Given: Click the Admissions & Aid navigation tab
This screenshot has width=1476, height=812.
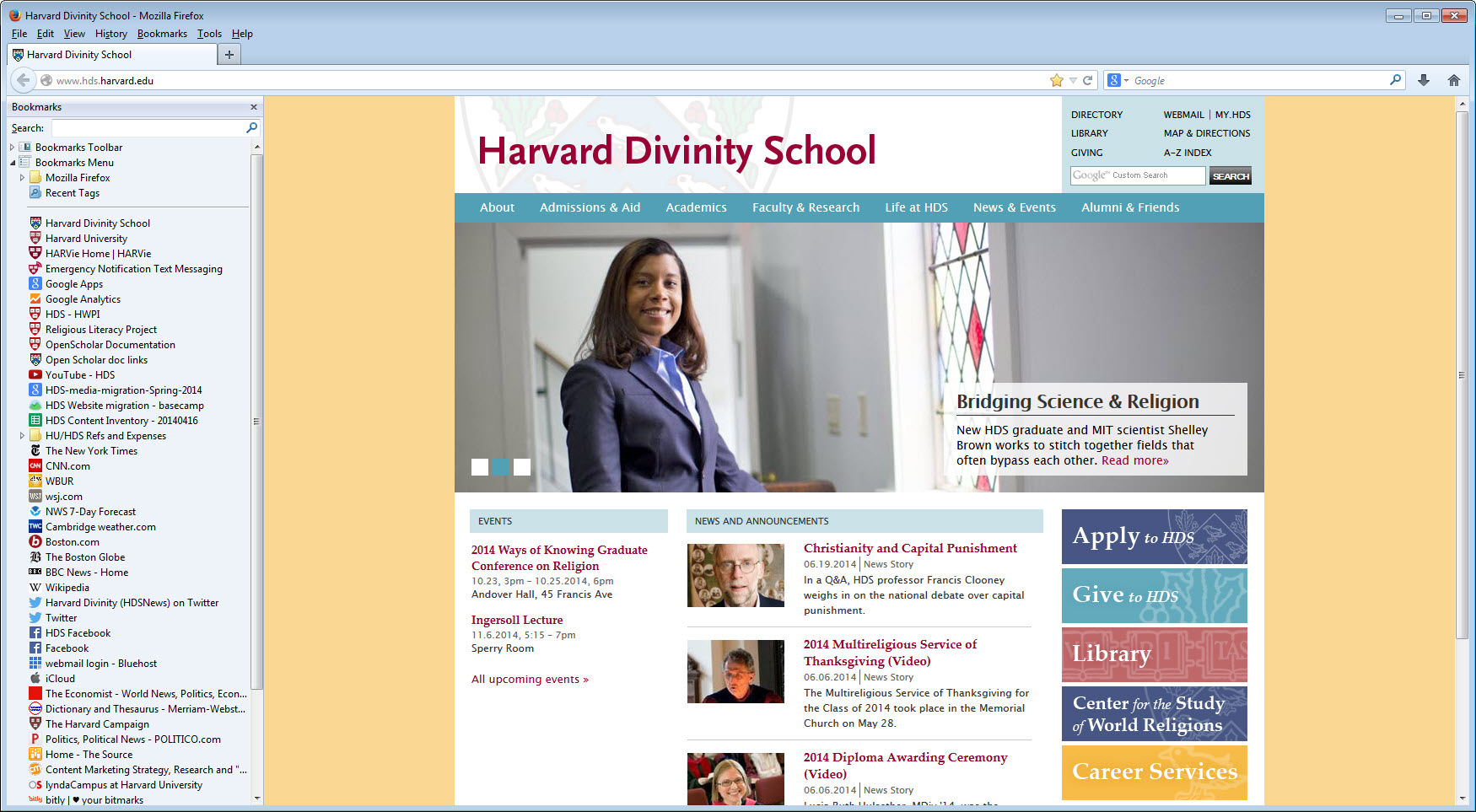Looking at the screenshot, I should coord(590,207).
